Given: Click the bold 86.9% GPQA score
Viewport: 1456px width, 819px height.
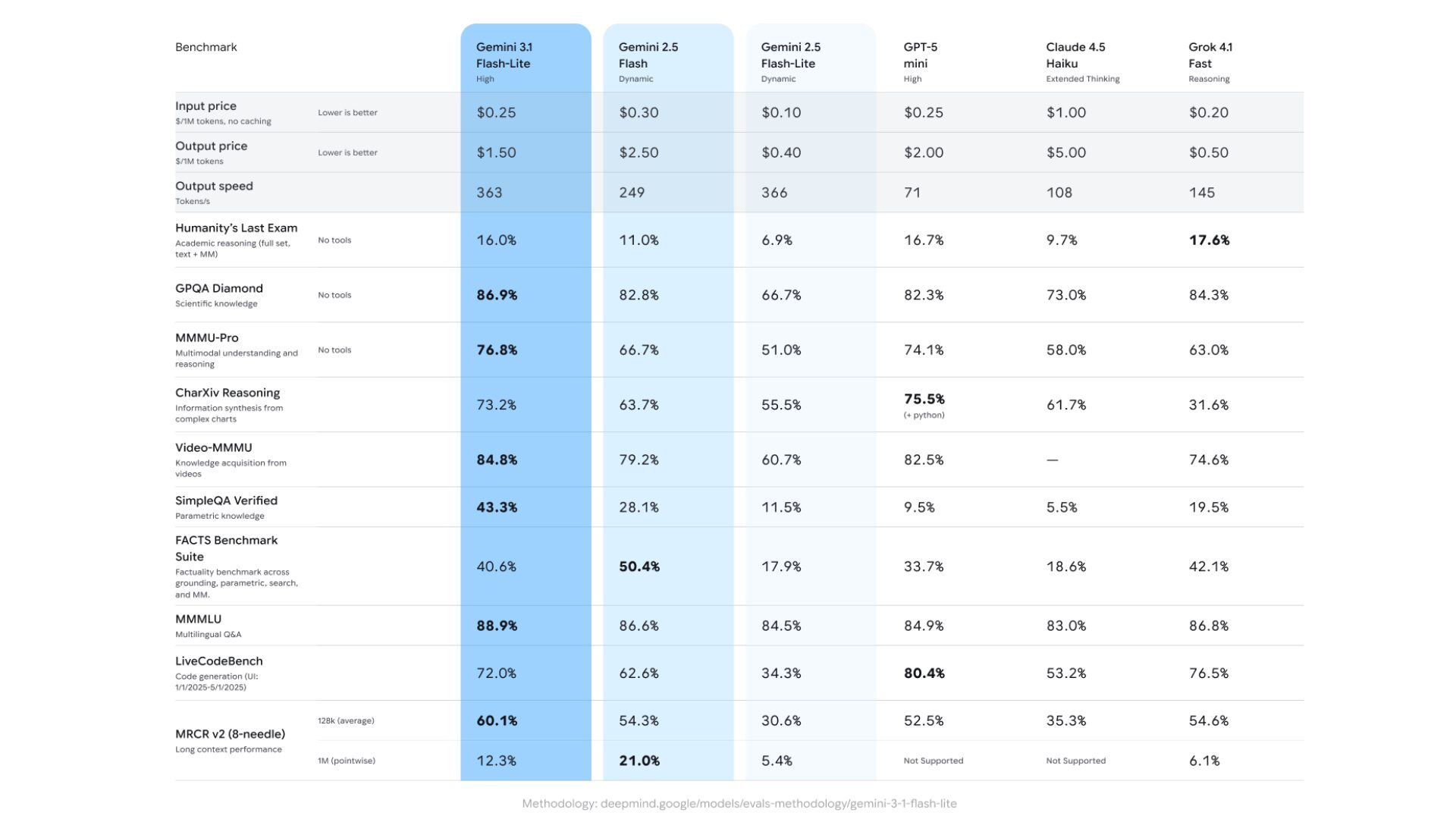Looking at the screenshot, I should (x=497, y=295).
